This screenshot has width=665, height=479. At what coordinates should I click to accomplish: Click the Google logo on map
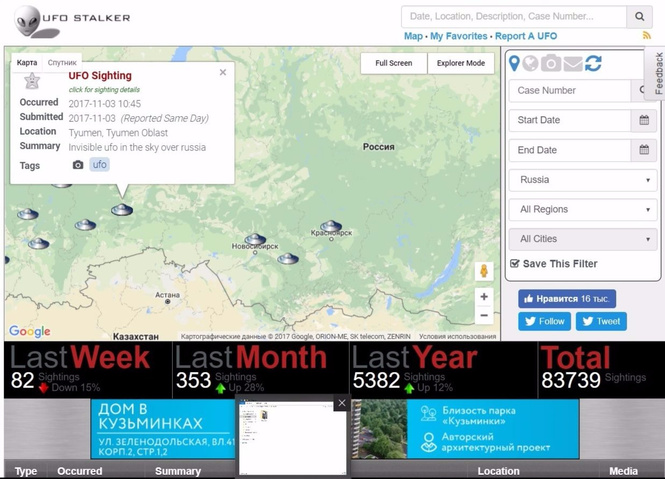tap(30, 331)
